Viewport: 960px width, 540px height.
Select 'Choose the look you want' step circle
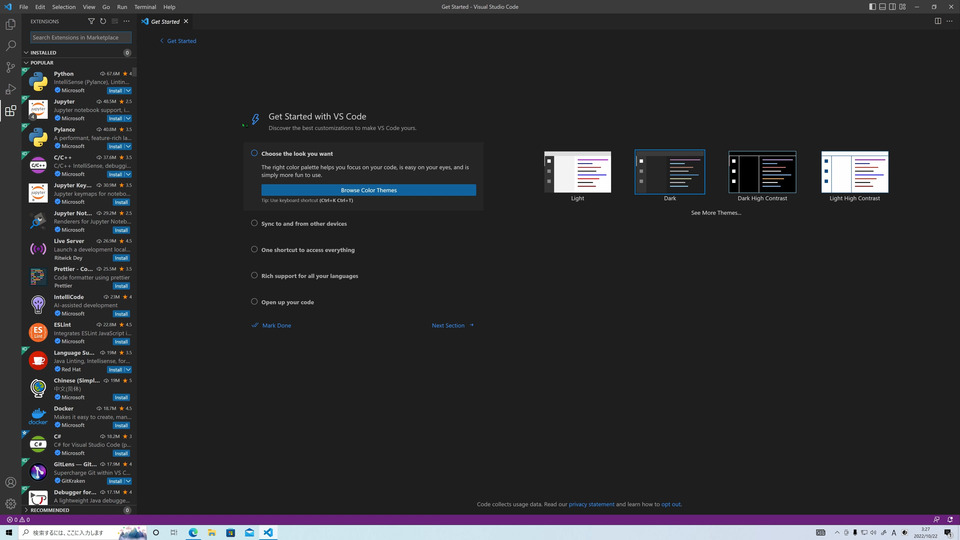pos(254,153)
